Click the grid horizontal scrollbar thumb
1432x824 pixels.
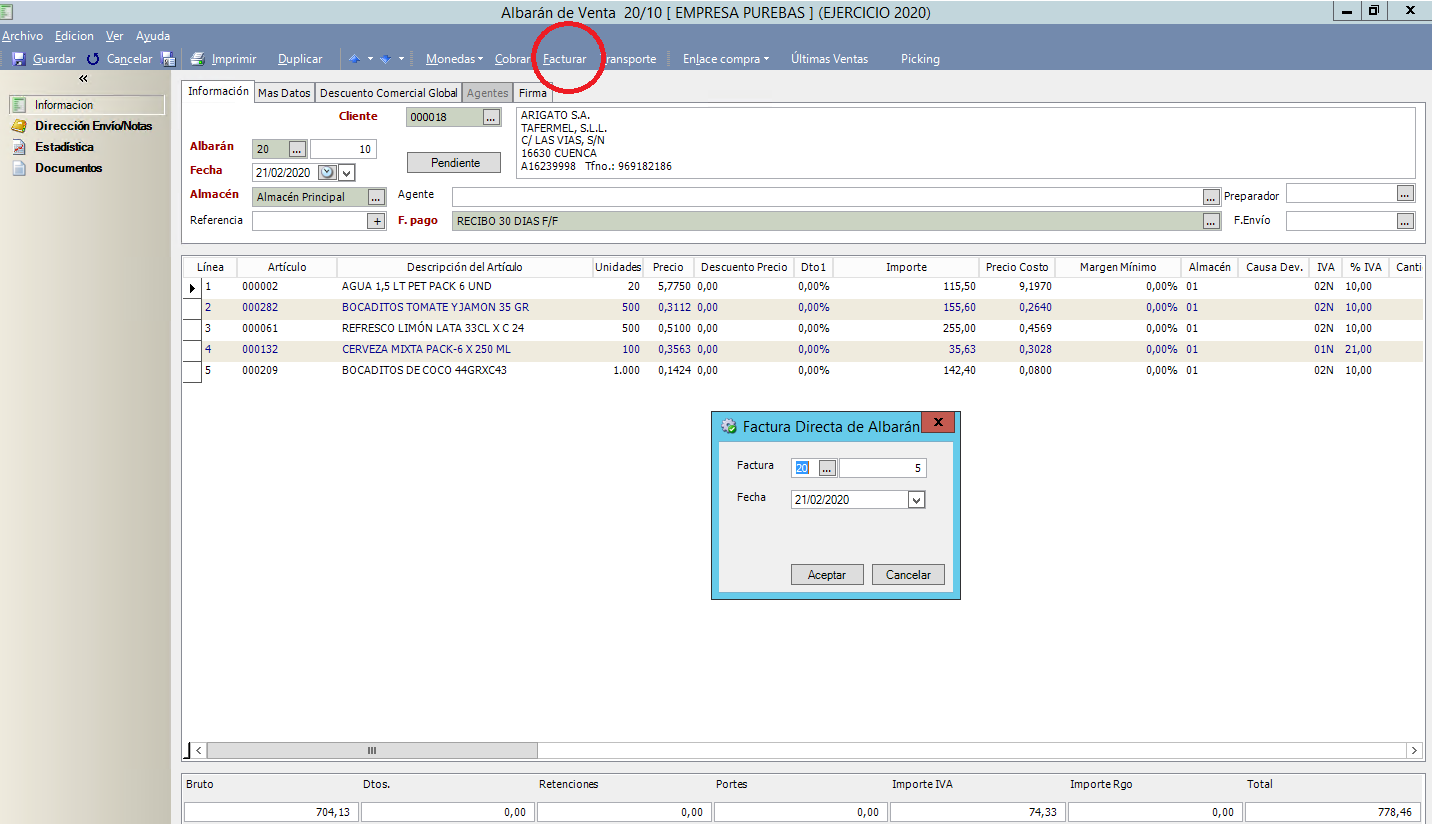click(x=372, y=750)
